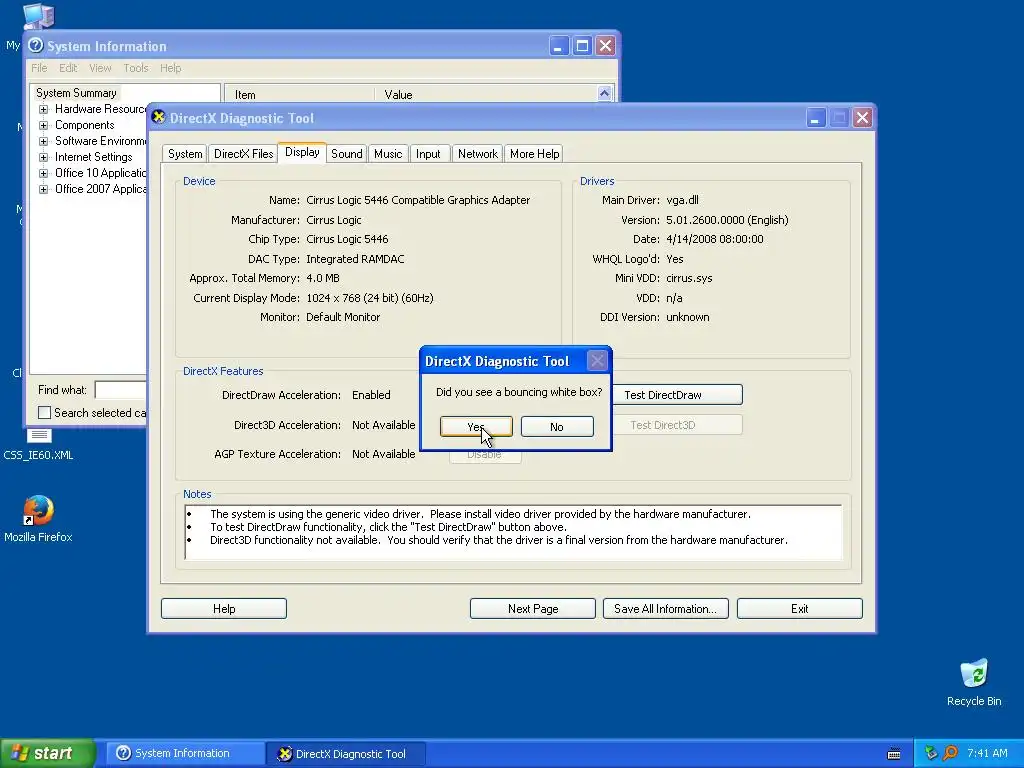Click the 7:41 AM clock
Screen dimensions: 1024x768
point(987,754)
